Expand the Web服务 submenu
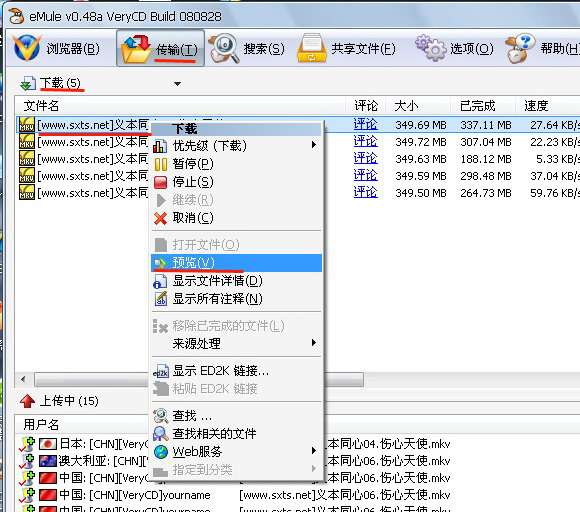 pyautogui.click(x=236, y=452)
